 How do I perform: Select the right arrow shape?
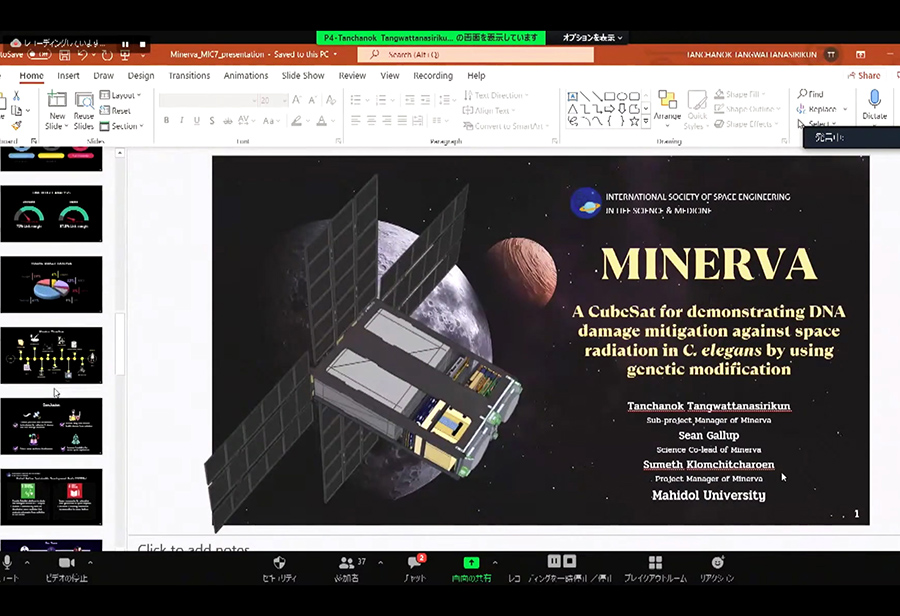(x=609, y=109)
